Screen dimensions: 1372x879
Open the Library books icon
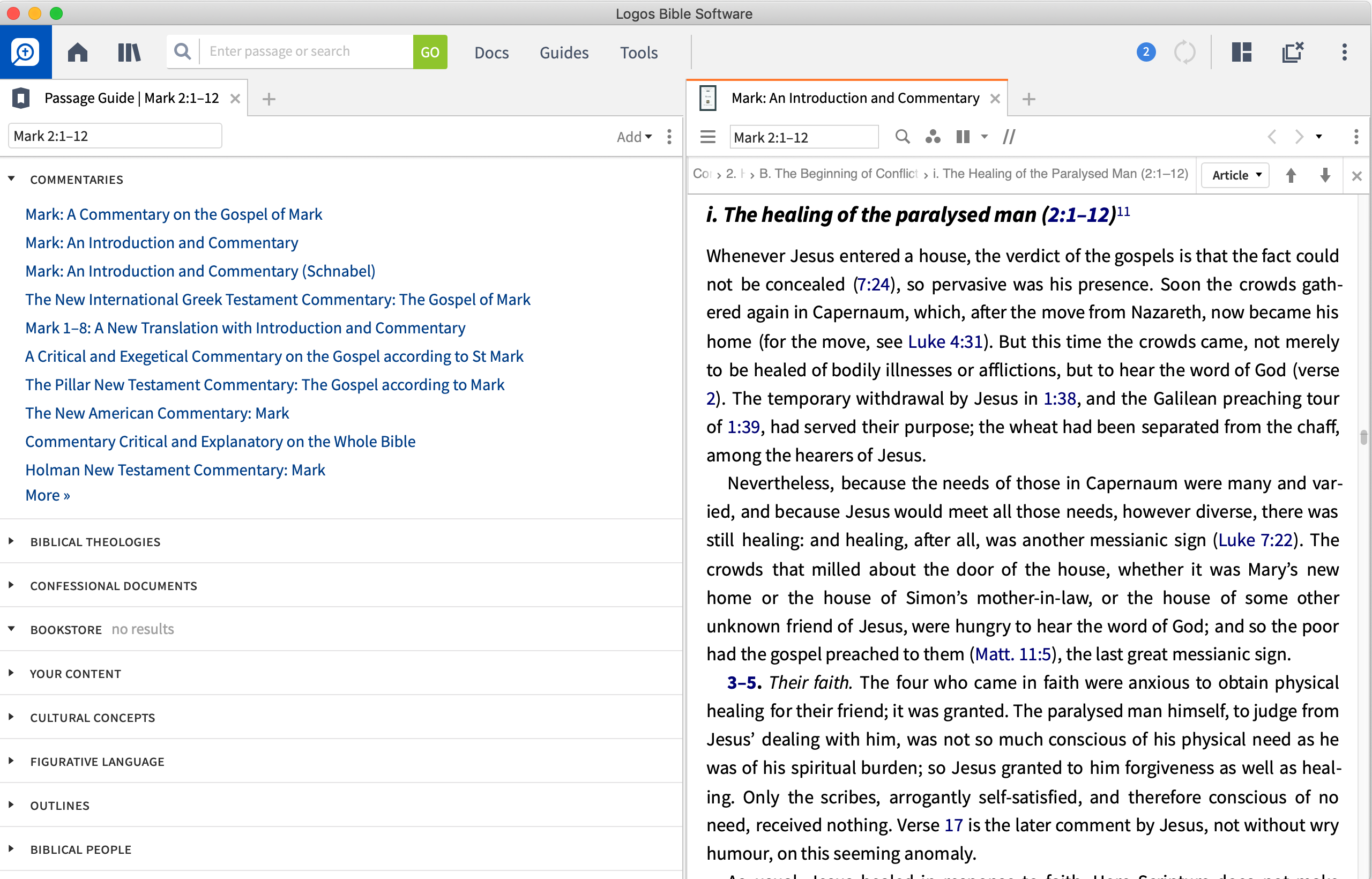click(x=130, y=52)
